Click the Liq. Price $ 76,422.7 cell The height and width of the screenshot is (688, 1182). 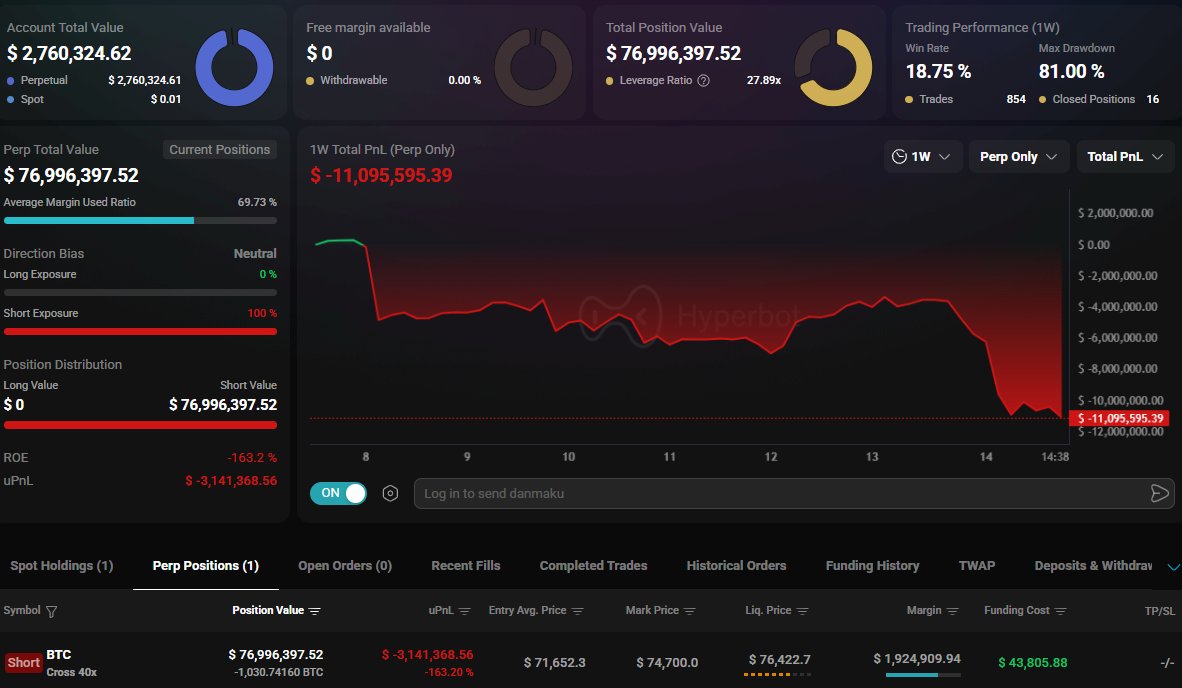click(779, 660)
